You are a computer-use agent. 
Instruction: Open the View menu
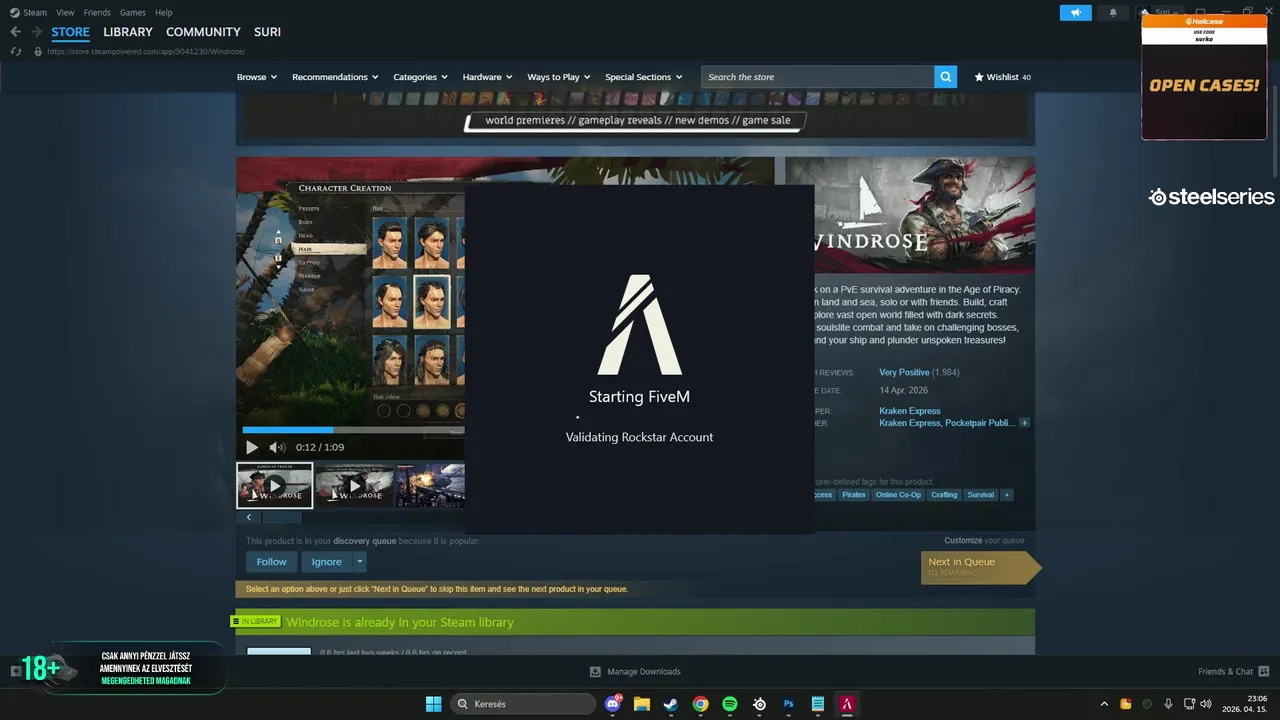(65, 13)
